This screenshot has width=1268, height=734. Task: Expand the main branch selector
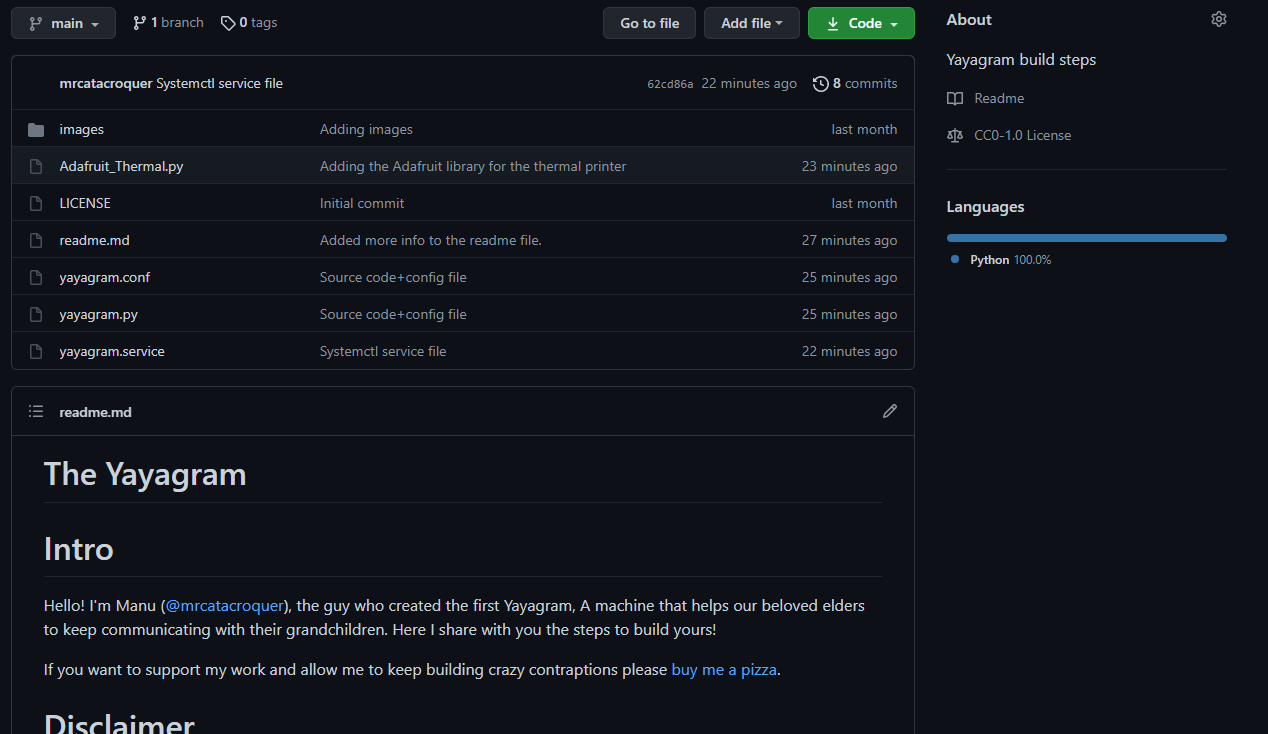[63, 21]
